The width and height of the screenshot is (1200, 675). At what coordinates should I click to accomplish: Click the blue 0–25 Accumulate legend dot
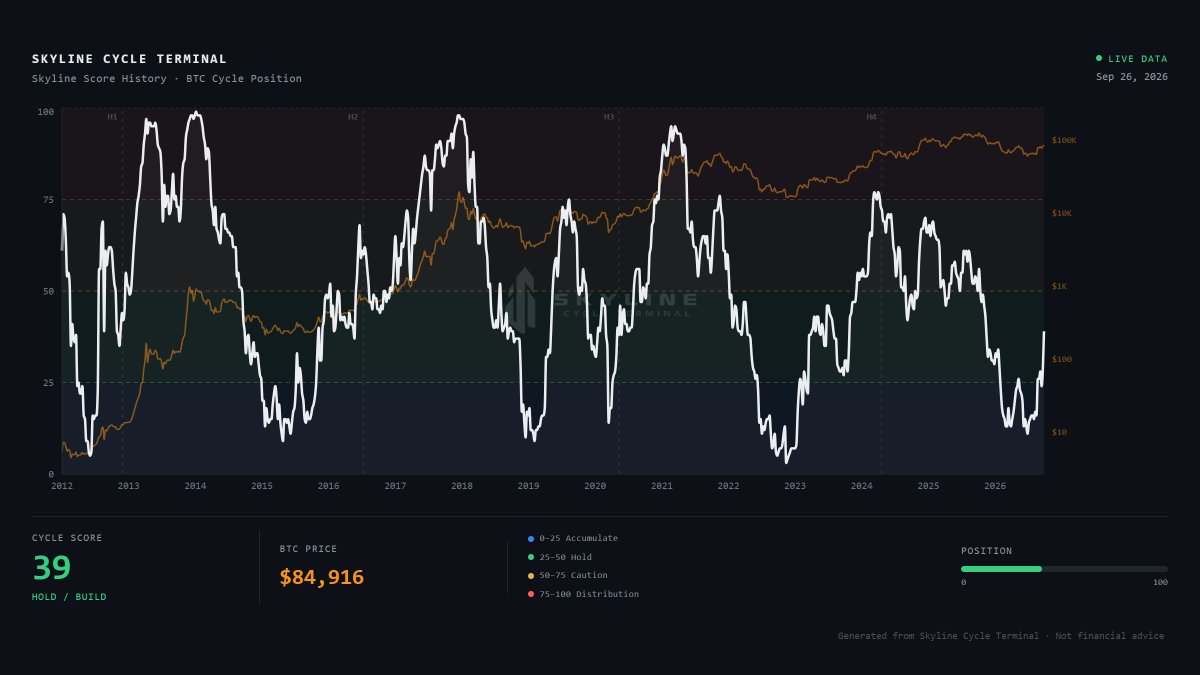pyautogui.click(x=531, y=538)
